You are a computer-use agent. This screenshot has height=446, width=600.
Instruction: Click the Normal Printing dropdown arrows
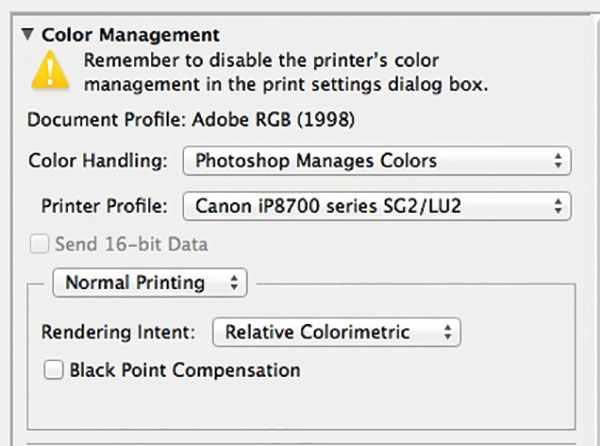[x=234, y=283]
